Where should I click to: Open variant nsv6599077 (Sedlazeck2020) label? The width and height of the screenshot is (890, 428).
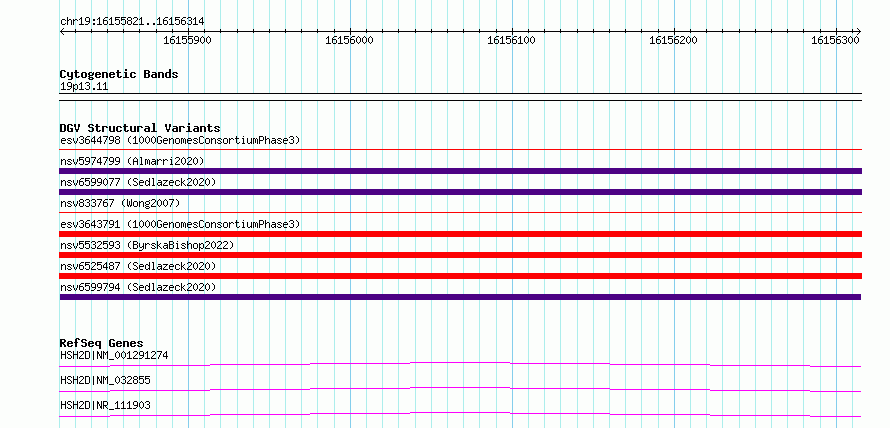point(138,182)
